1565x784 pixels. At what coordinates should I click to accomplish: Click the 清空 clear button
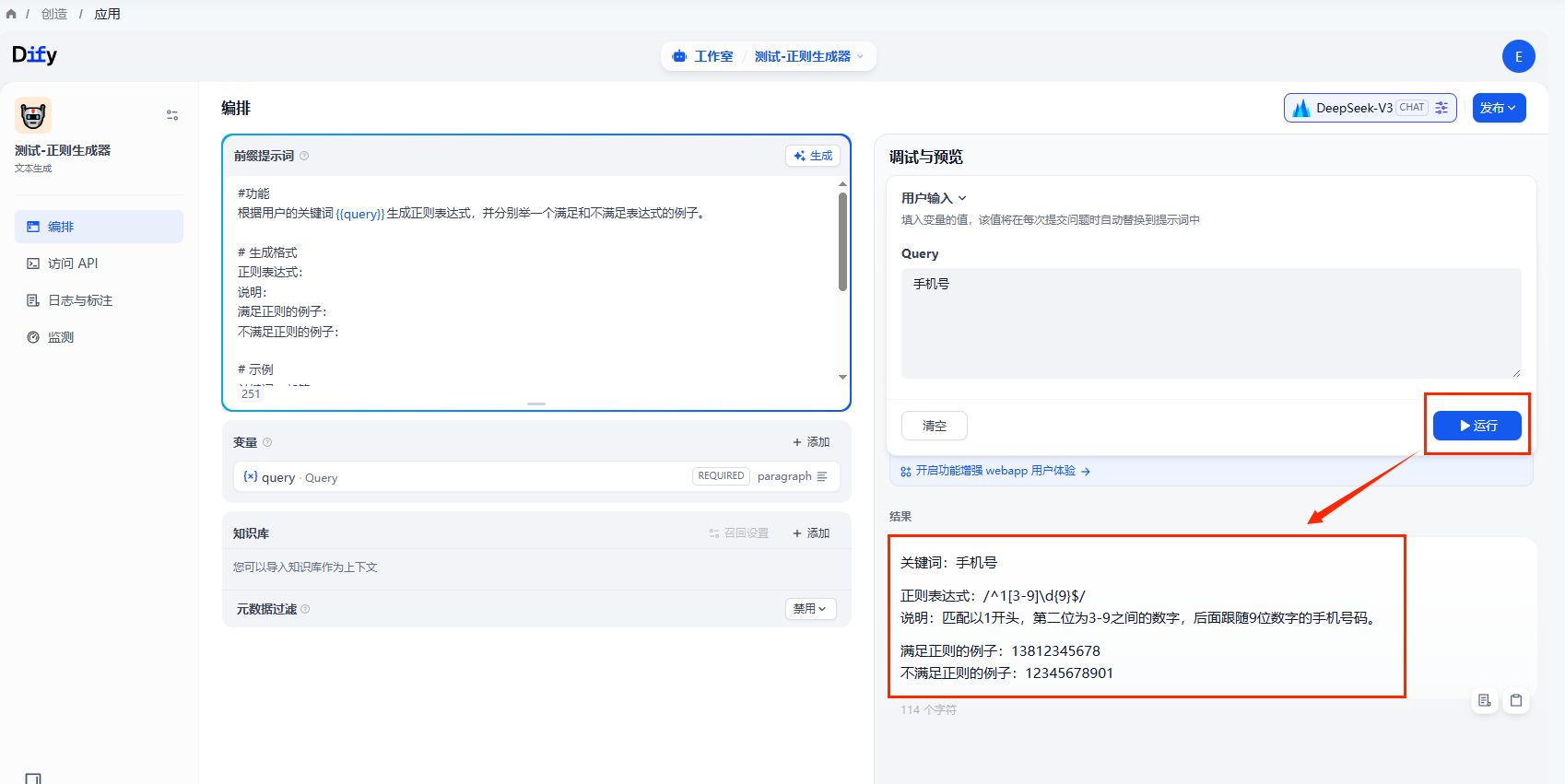[935, 426]
